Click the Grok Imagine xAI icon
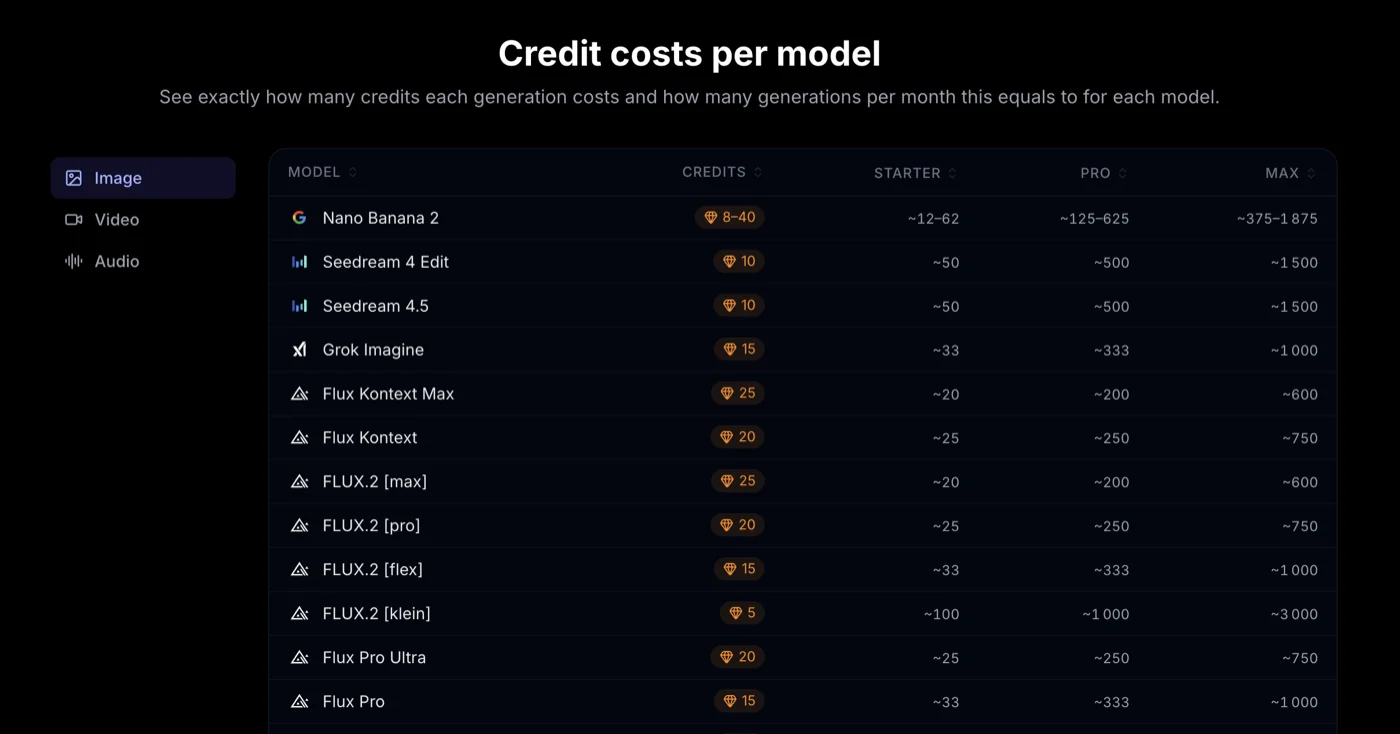This screenshot has width=1400, height=734. [299, 350]
